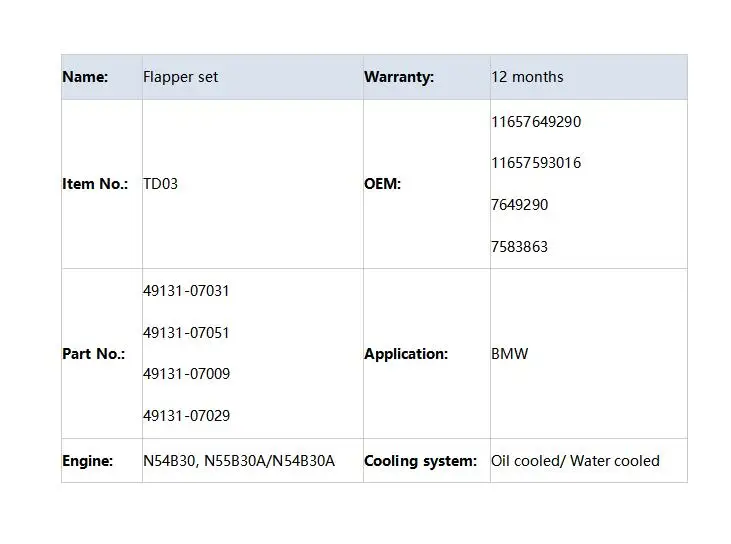This screenshot has width=731, height=544.
Task: Select OEM number 11657649290
Action: 536,122
